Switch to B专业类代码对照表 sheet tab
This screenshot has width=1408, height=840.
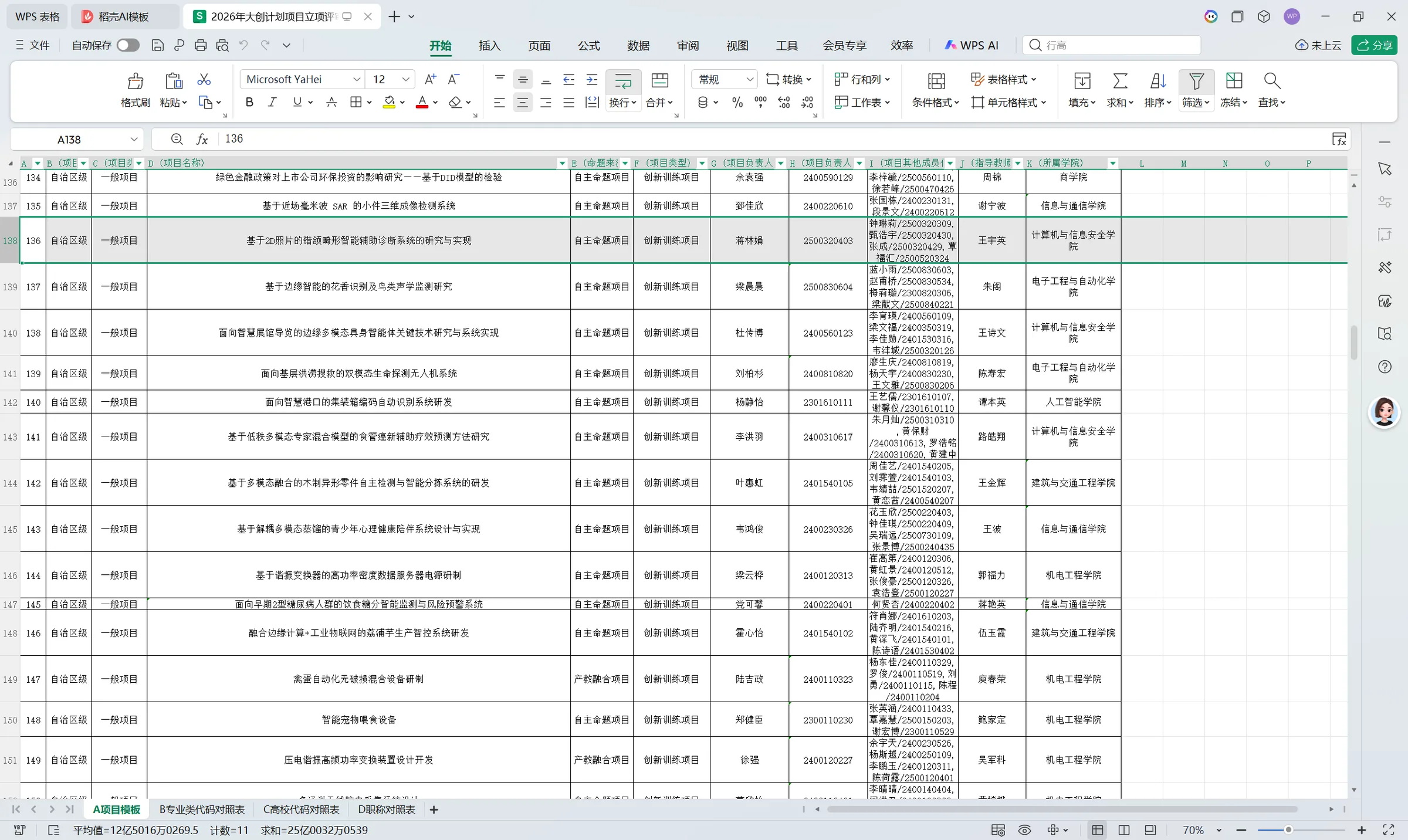(202, 809)
